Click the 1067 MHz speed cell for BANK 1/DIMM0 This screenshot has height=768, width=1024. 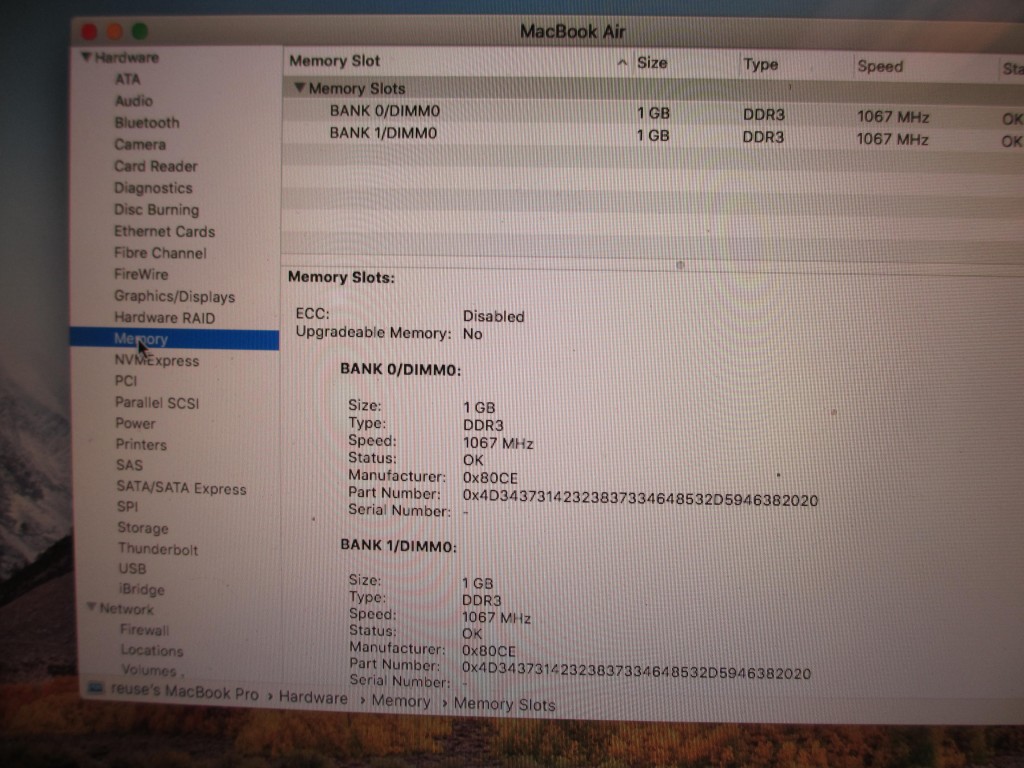click(892, 140)
